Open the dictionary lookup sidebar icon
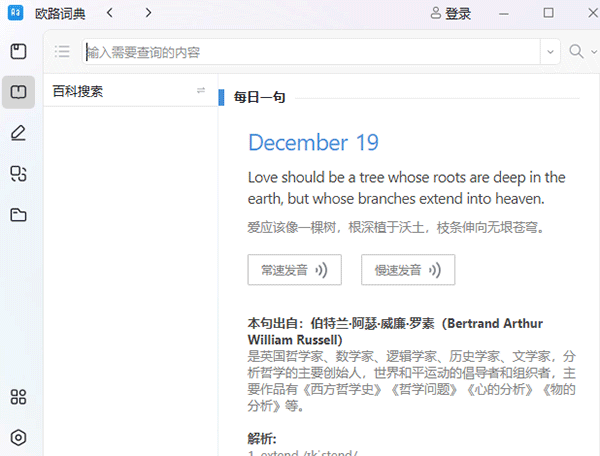Image resolution: width=600 pixels, height=456 pixels. pyautogui.click(x=18, y=52)
